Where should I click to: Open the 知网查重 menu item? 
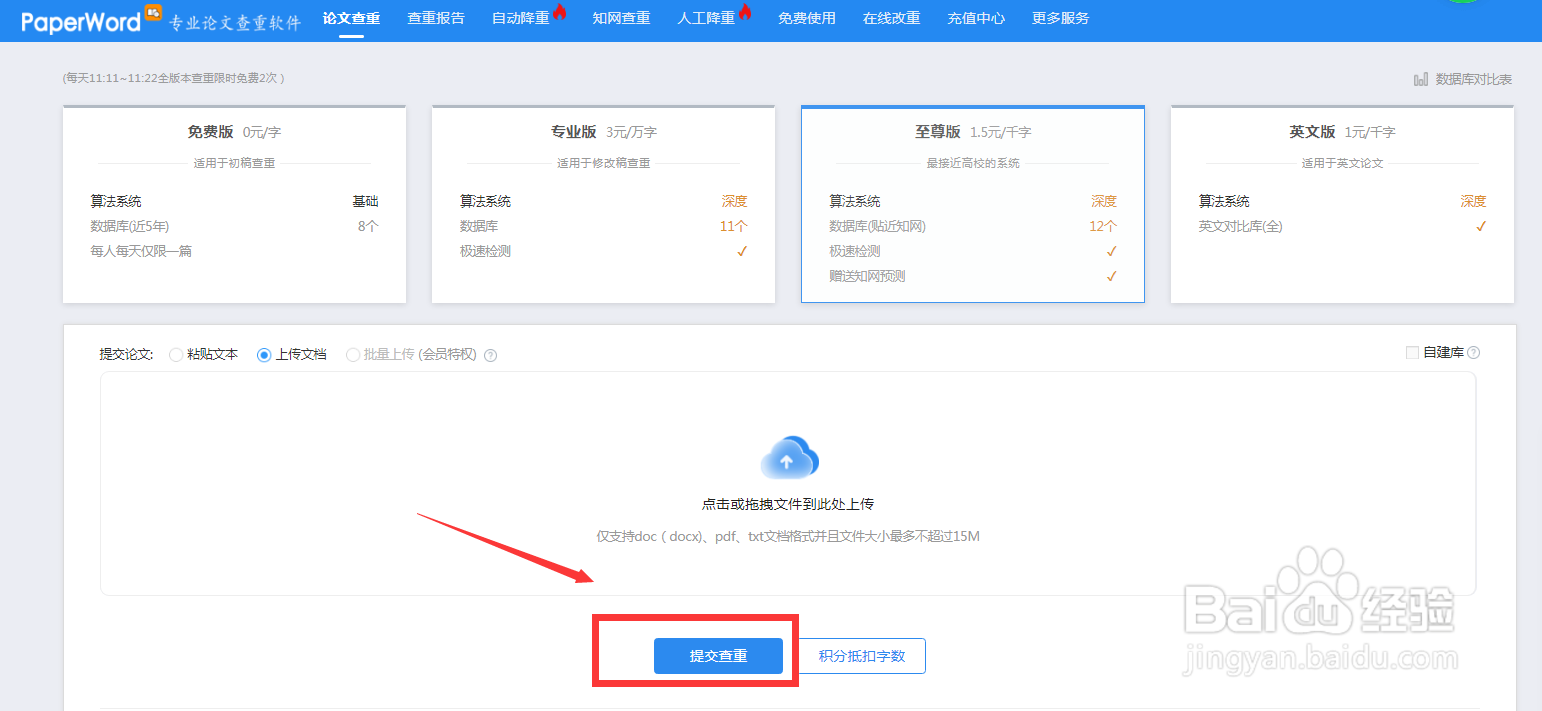click(621, 17)
